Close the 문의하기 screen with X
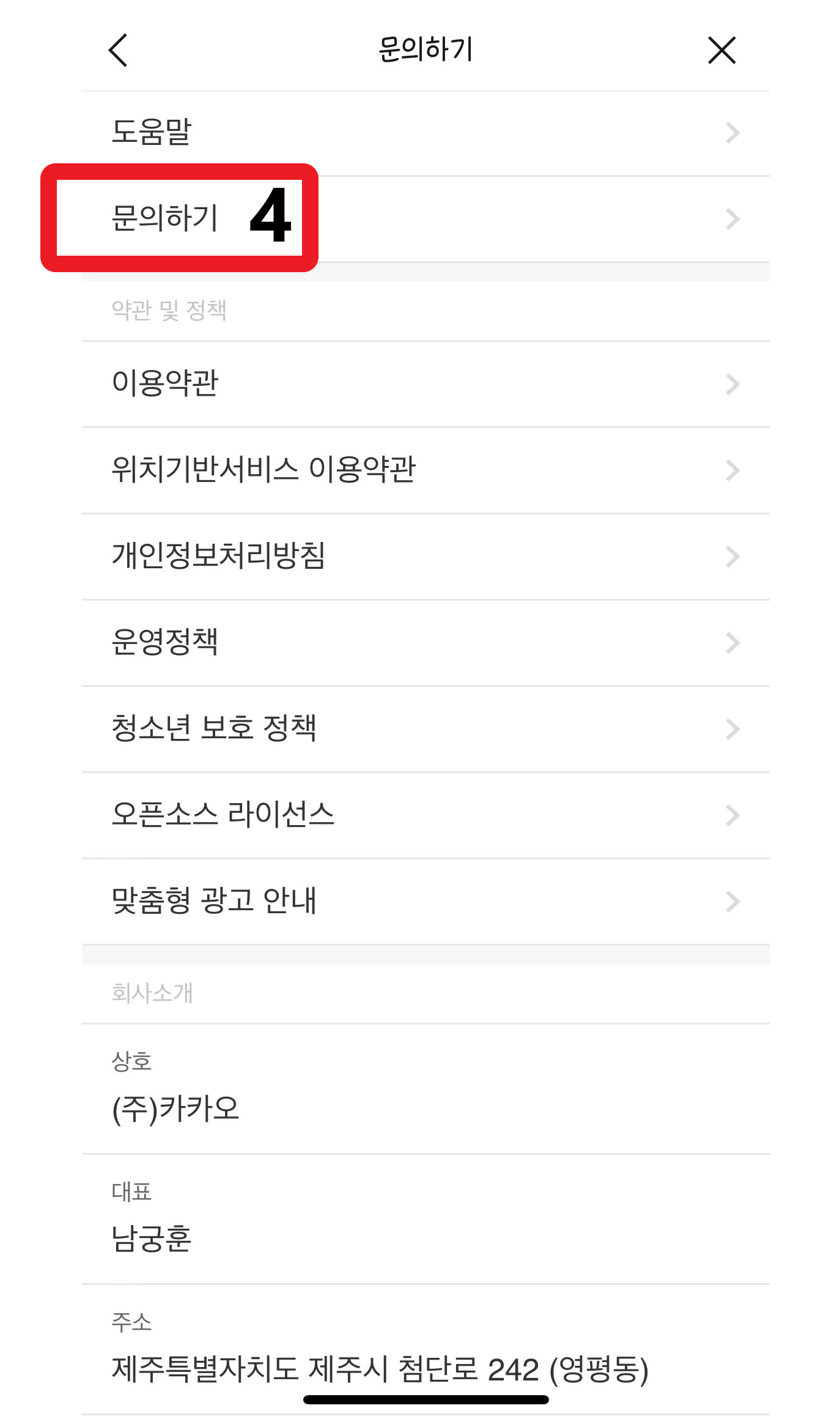The image size is (840, 1419). [x=721, y=50]
